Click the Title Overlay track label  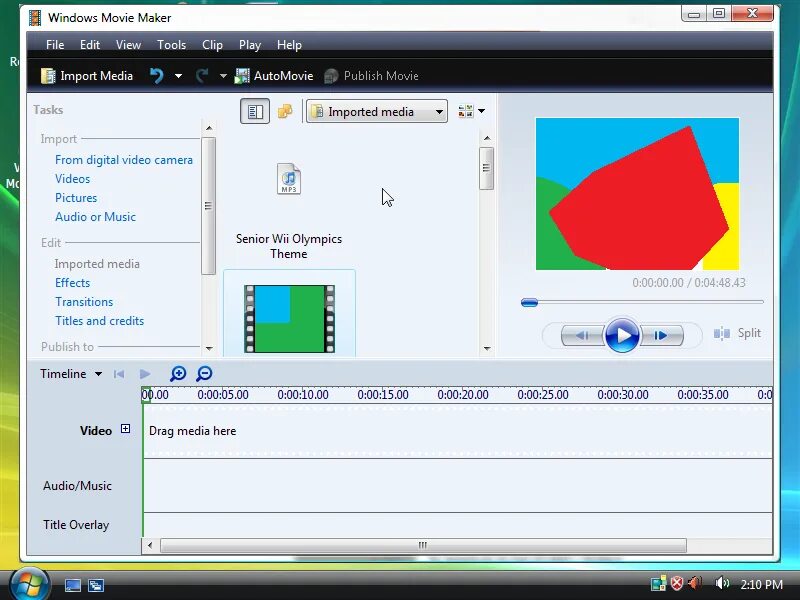pos(76,524)
